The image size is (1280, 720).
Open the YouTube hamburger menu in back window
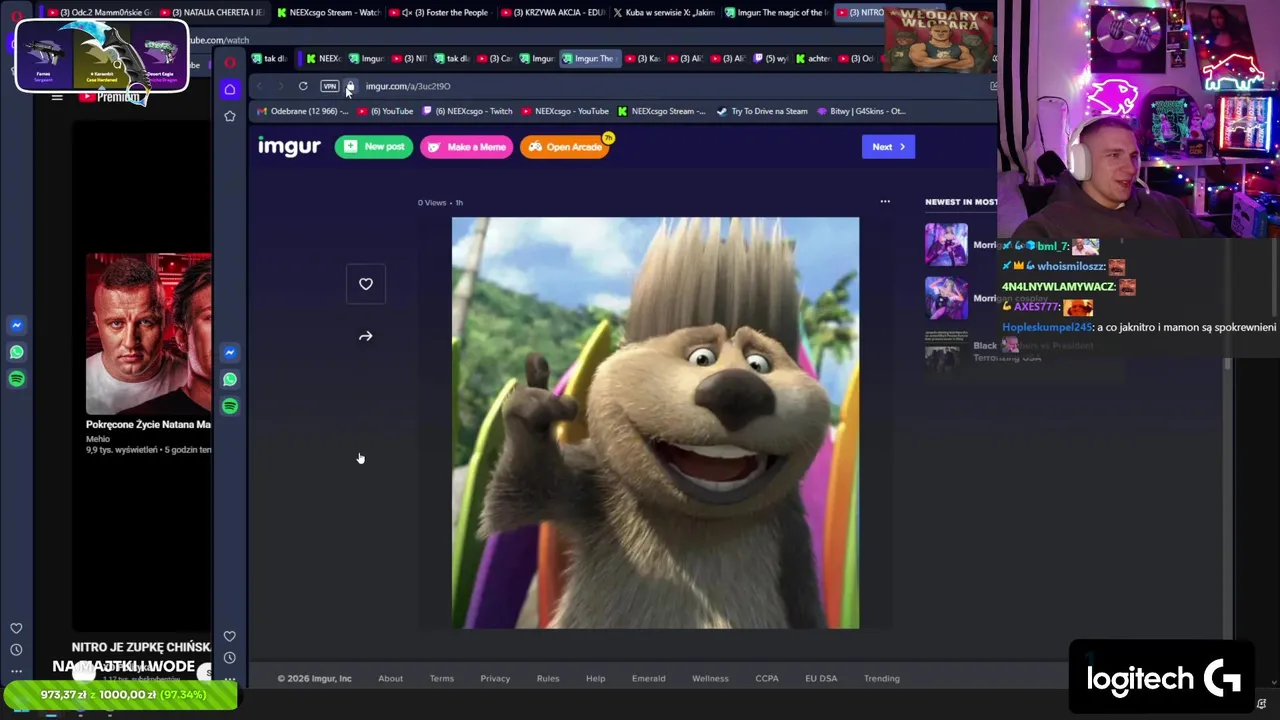point(57,97)
